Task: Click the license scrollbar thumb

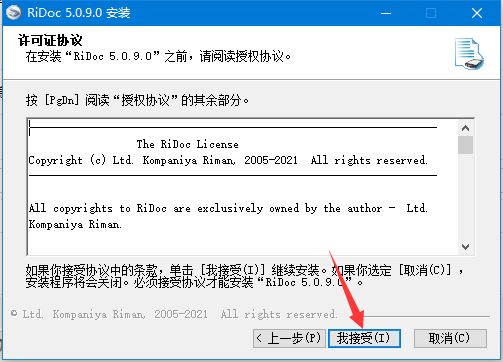Action: [465, 145]
